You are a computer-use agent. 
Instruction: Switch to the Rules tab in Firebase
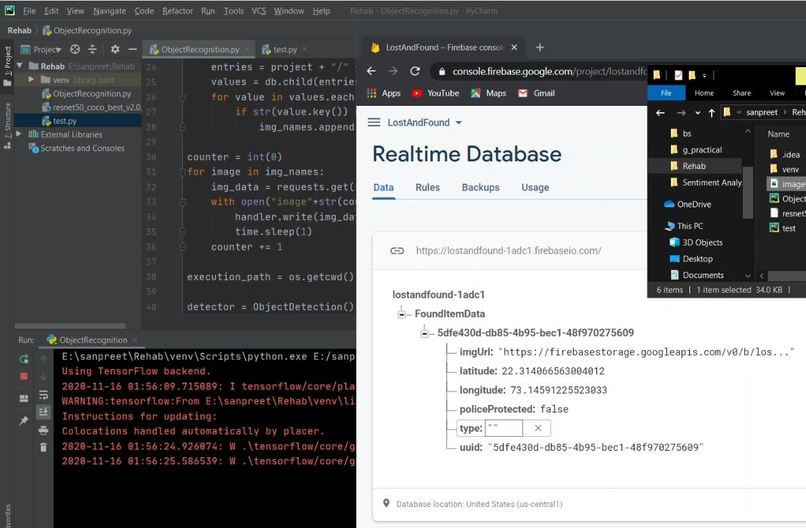tap(428, 188)
